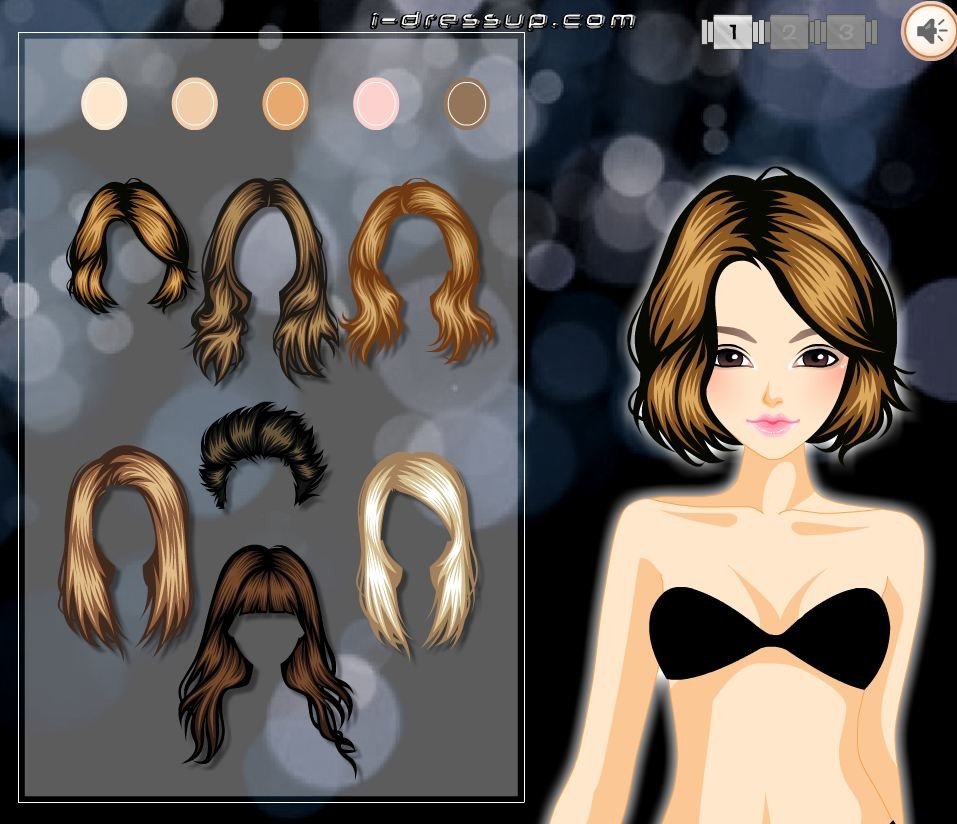Select the pink skin tone swatch
The height and width of the screenshot is (824, 957).
[x=376, y=103]
